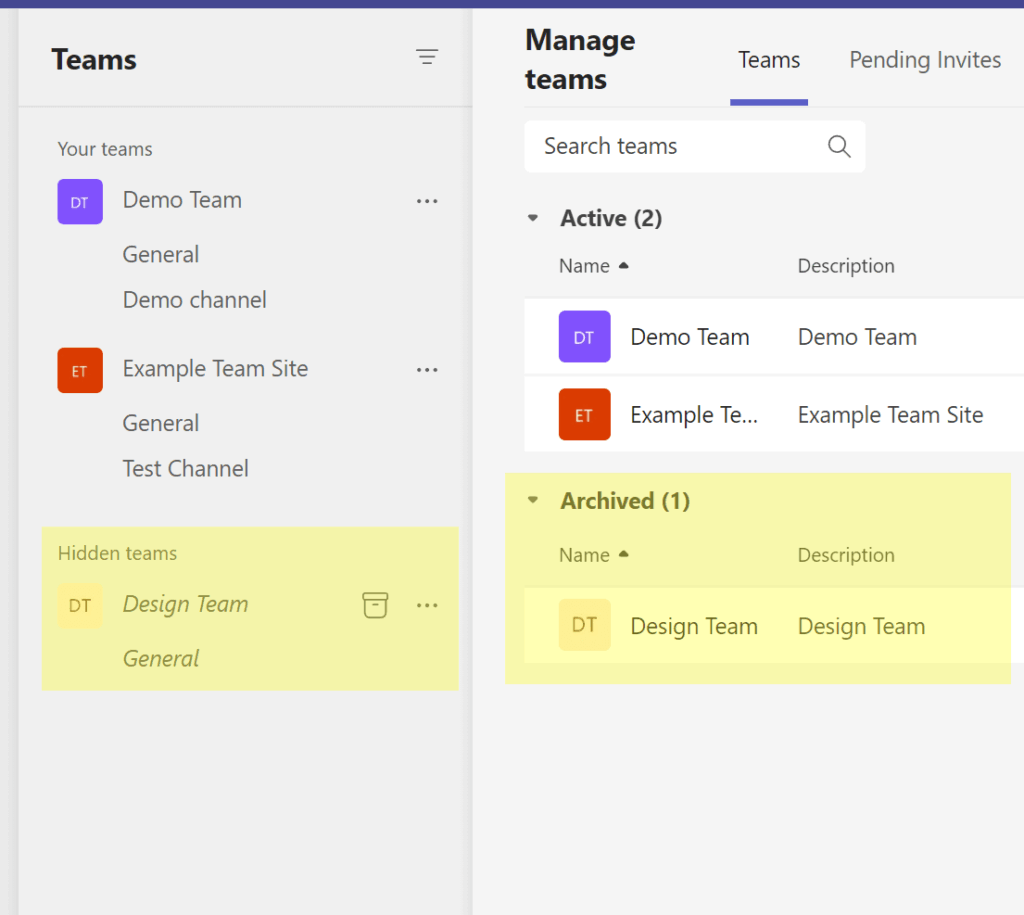
Task: Open the filter icon in Teams pane
Action: (x=427, y=57)
